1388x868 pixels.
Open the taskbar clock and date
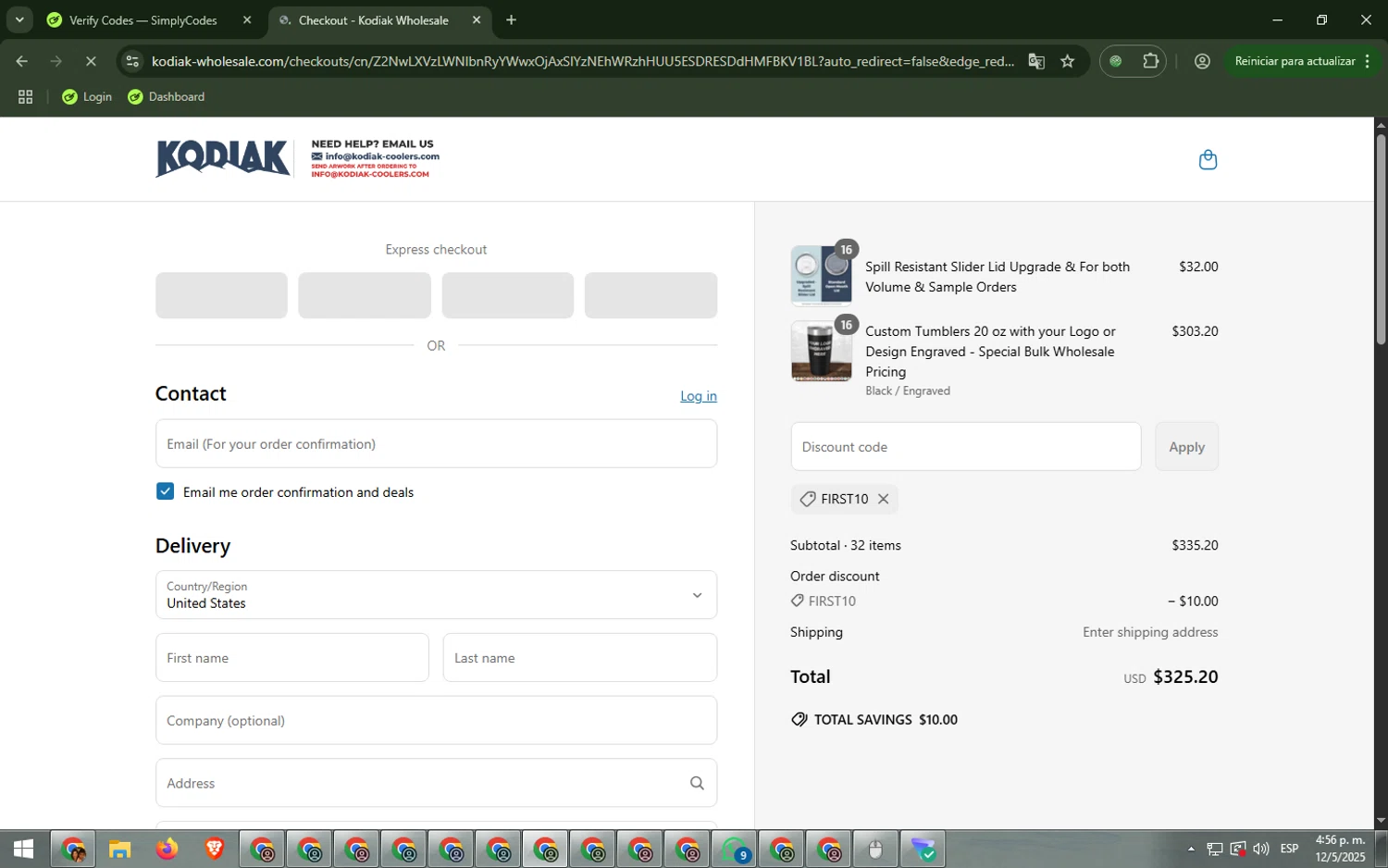[x=1340, y=849]
